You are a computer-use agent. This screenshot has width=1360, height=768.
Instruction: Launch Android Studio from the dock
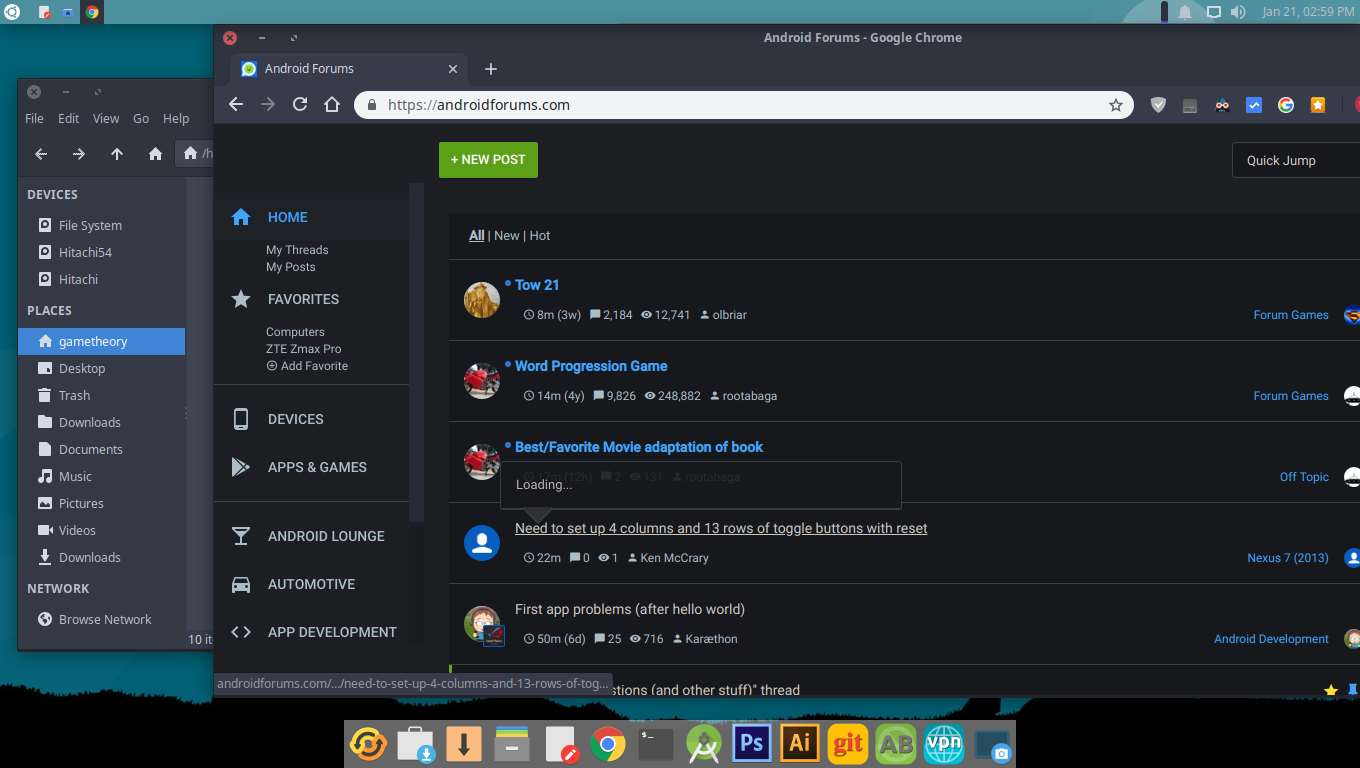point(703,744)
